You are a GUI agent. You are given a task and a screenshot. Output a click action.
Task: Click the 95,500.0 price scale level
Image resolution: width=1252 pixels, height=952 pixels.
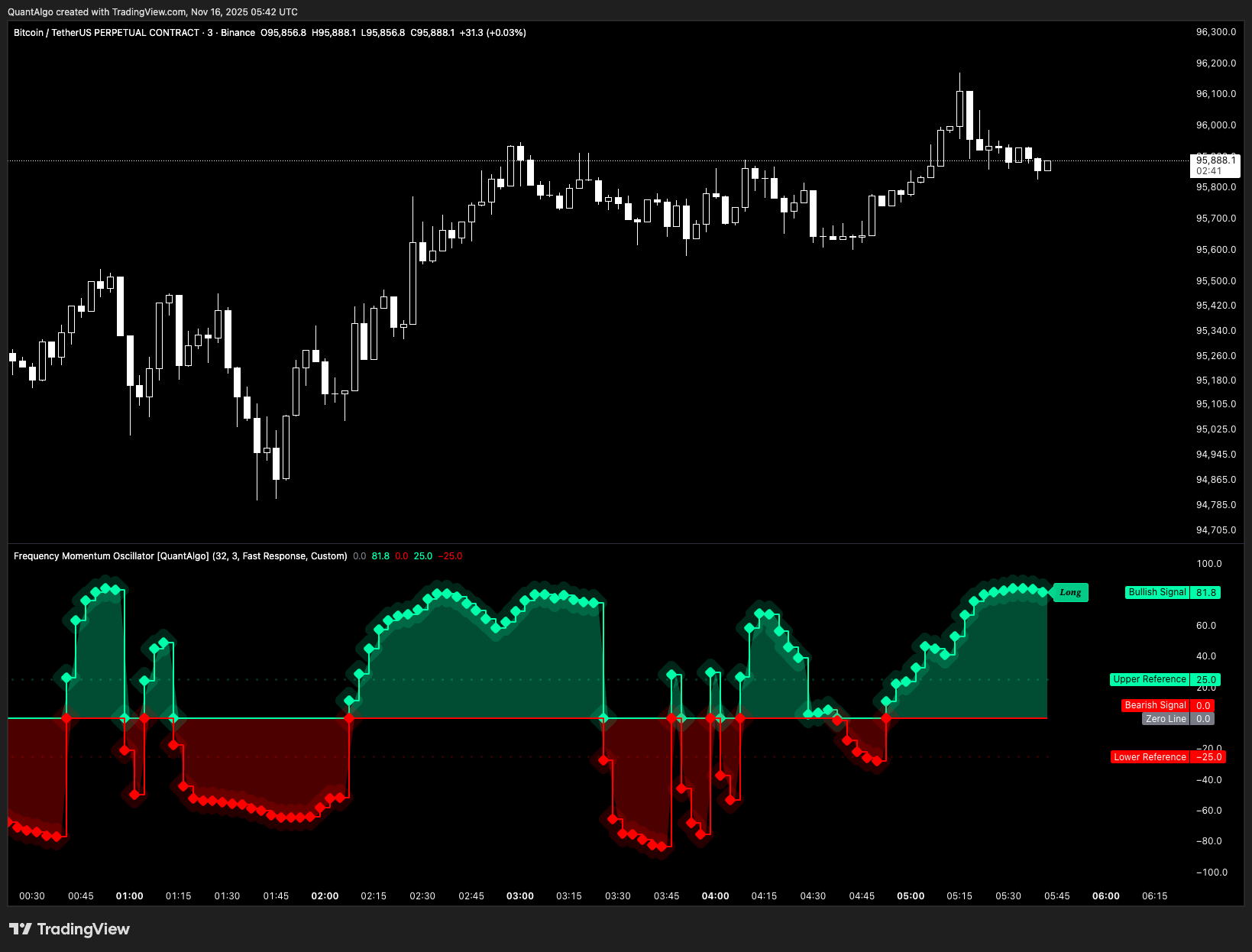(x=1216, y=281)
